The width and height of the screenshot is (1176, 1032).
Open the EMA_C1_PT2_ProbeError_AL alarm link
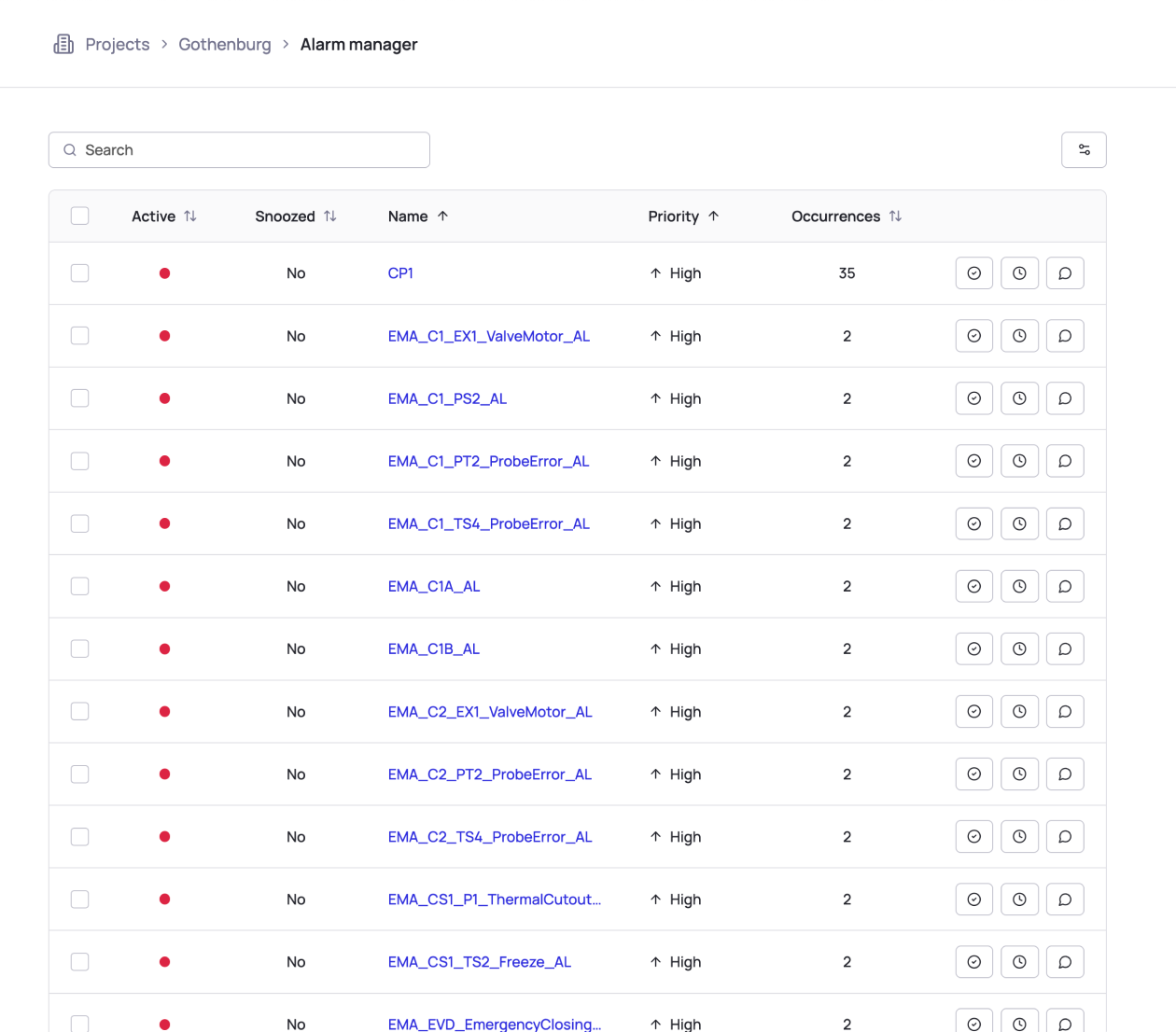(x=488, y=461)
